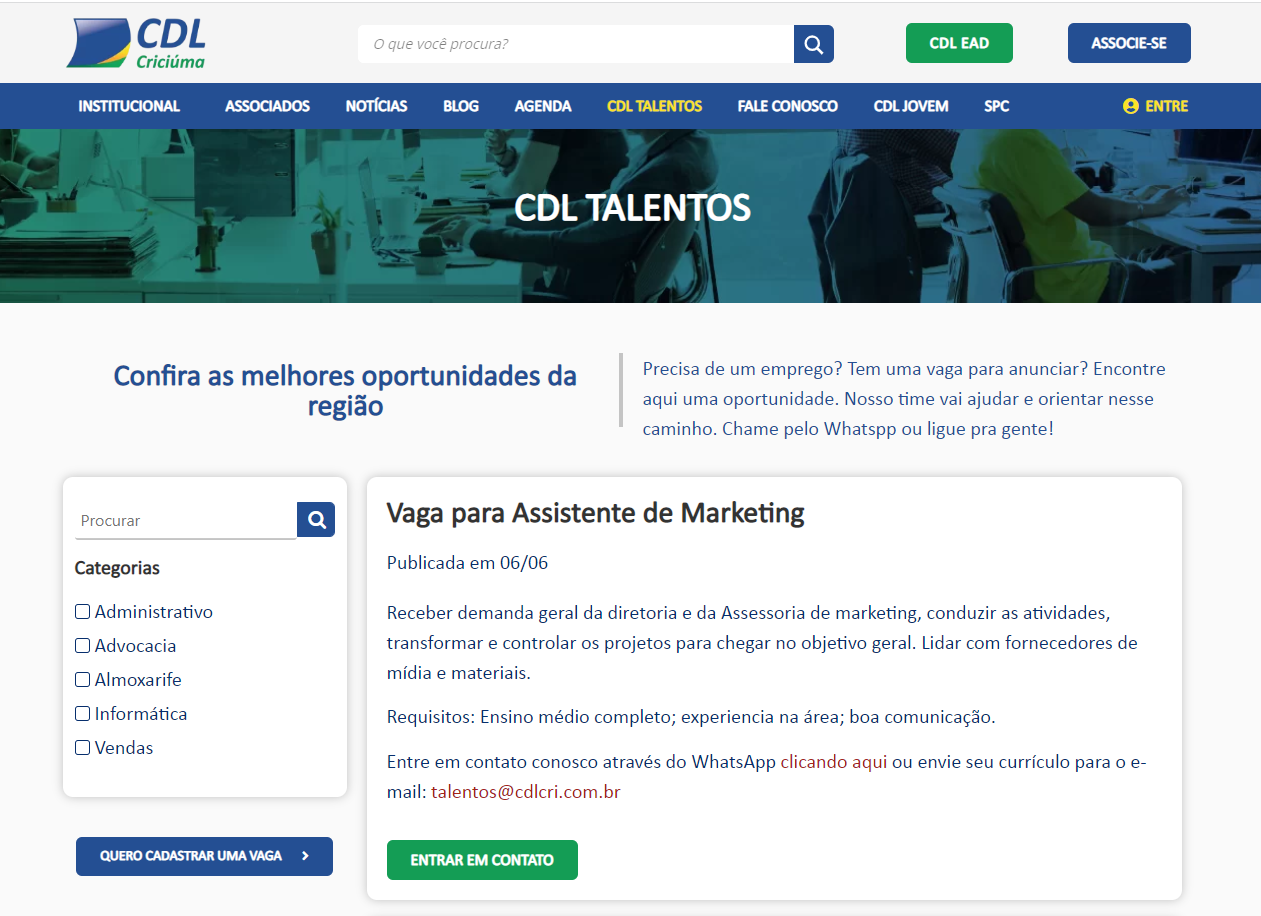Check the Administrativo category checkbox
This screenshot has width=1261, height=916.
point(82,611)
